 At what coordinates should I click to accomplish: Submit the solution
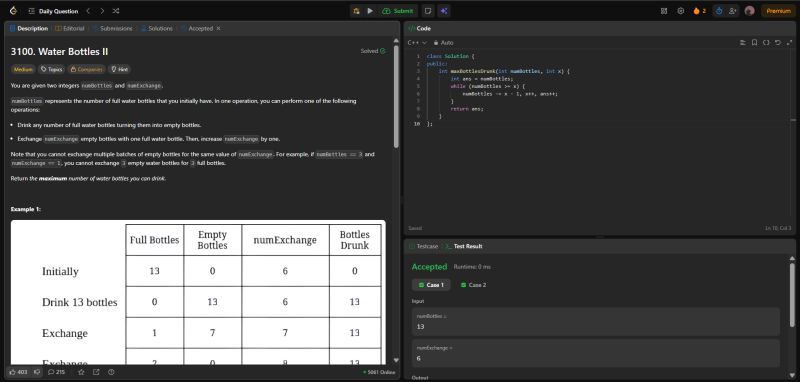pos(398,11)
